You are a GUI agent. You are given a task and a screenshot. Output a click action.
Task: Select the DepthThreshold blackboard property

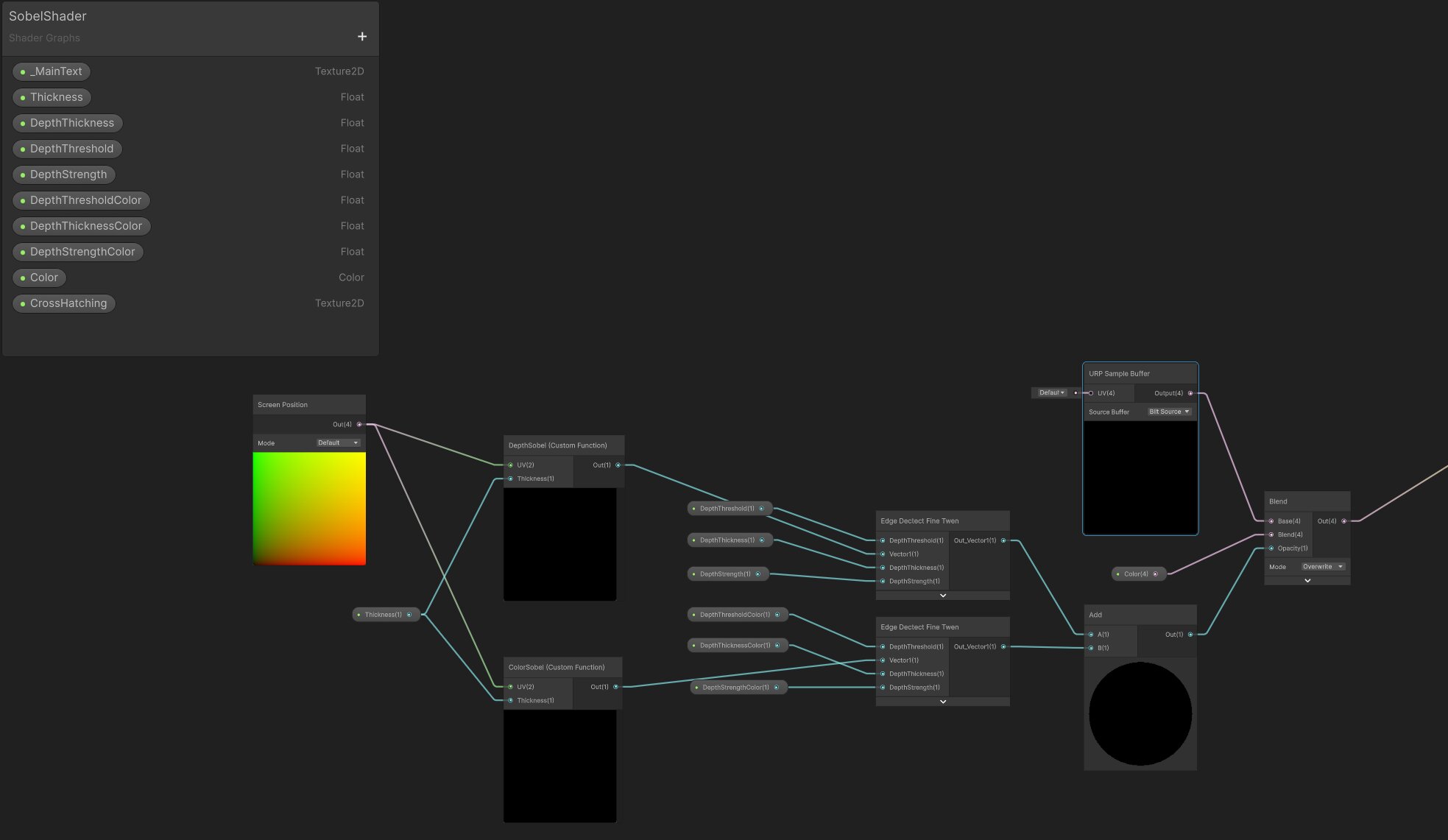pyautogui.click(x=67, y=149)
